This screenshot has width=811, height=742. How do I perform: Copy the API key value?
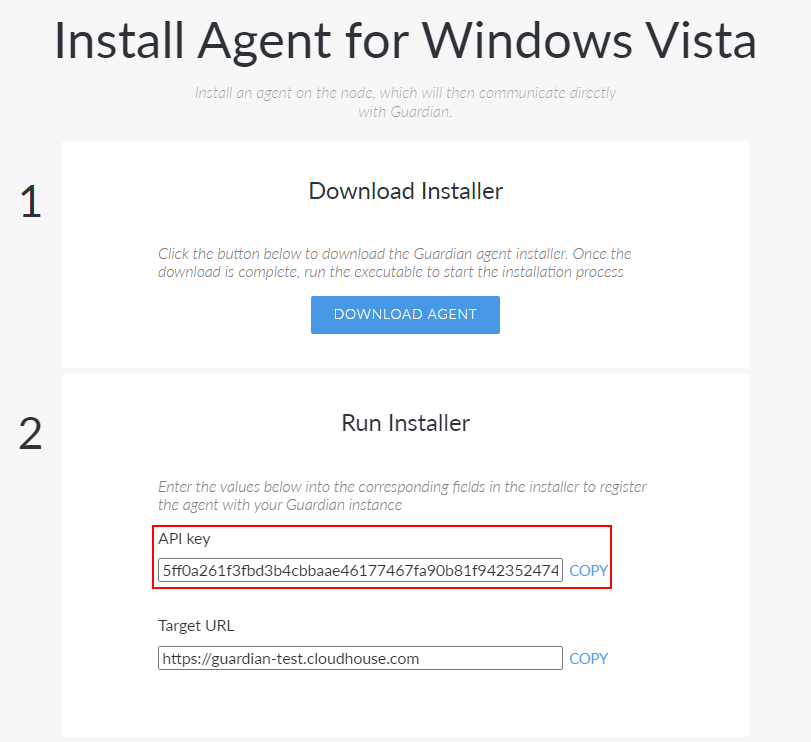(x=588, y=571)
